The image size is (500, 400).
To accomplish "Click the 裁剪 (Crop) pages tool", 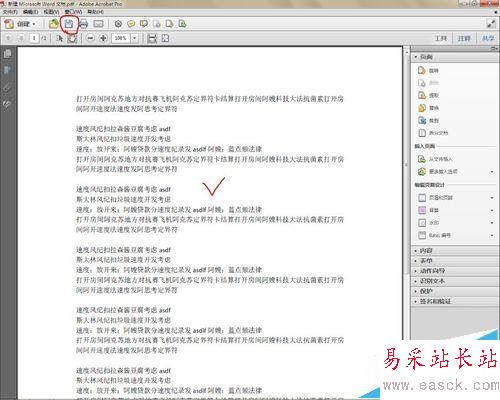I will tap(429, 120).
